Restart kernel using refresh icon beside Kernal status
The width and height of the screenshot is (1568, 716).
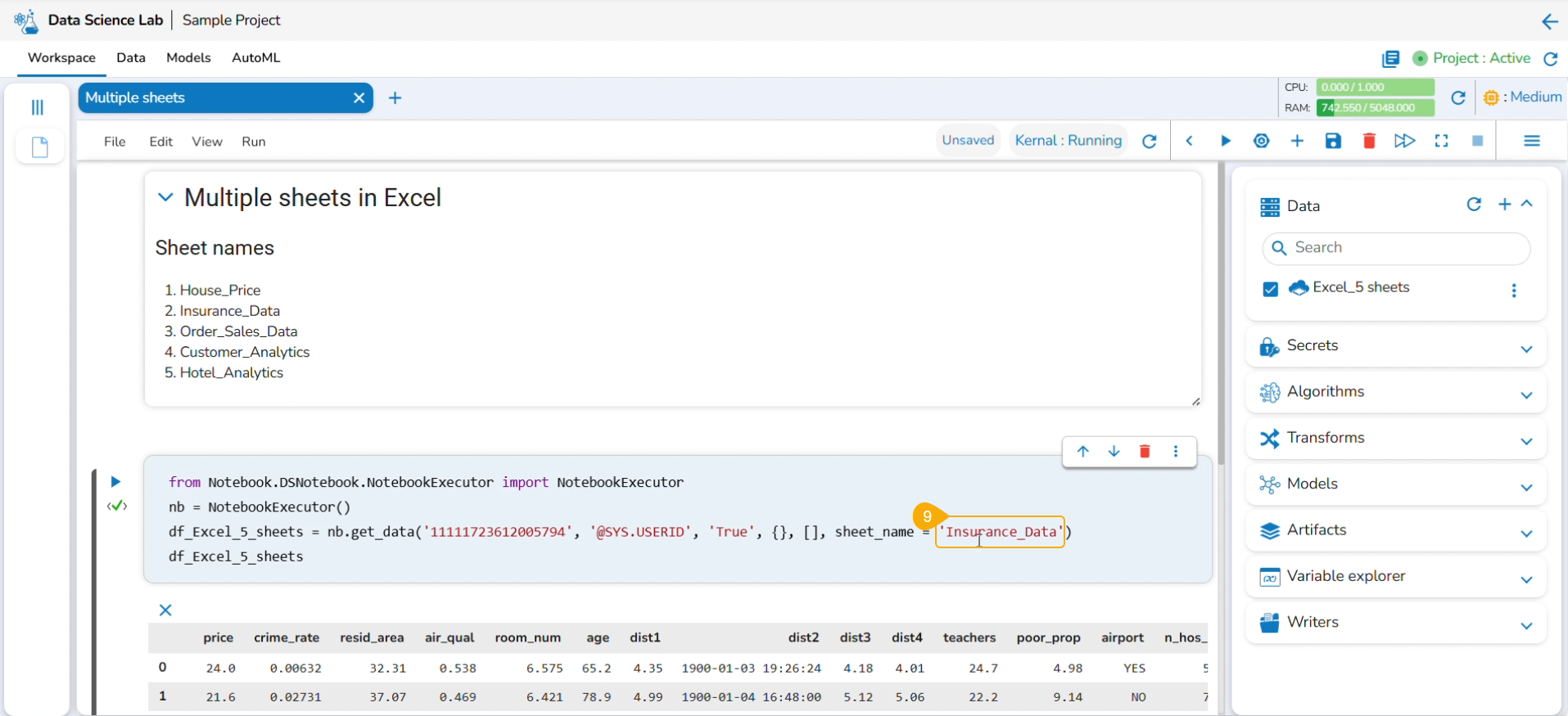(1150, 141)
